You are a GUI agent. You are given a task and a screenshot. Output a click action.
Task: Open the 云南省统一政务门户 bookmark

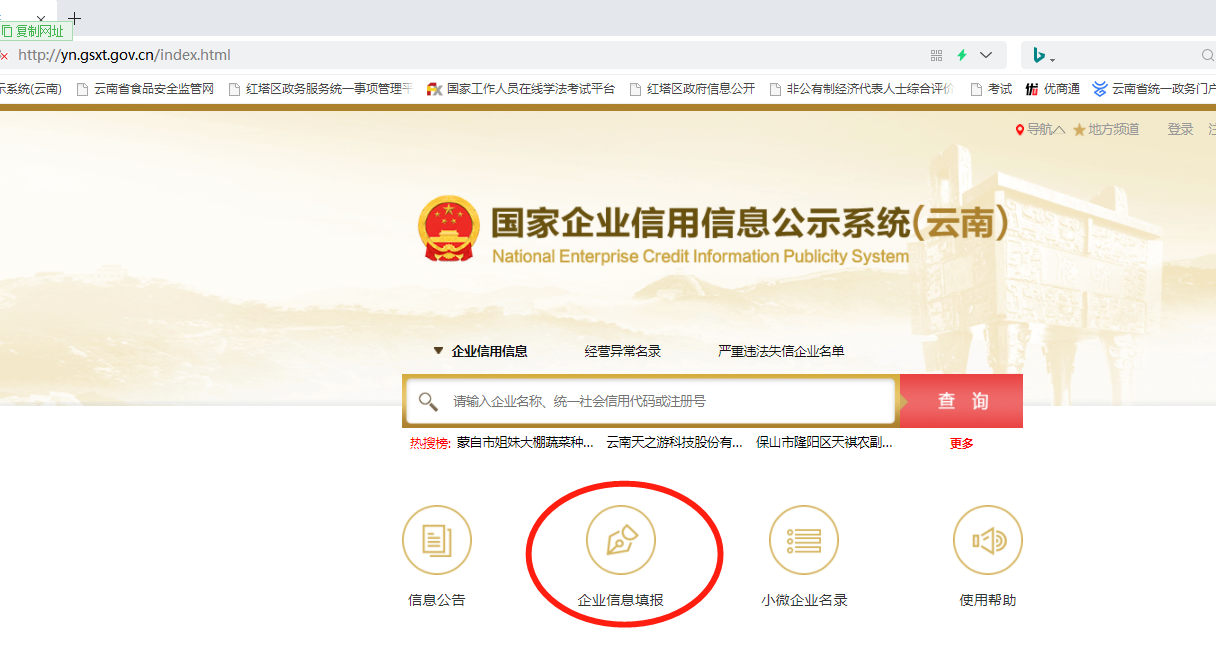[1154, 89]
